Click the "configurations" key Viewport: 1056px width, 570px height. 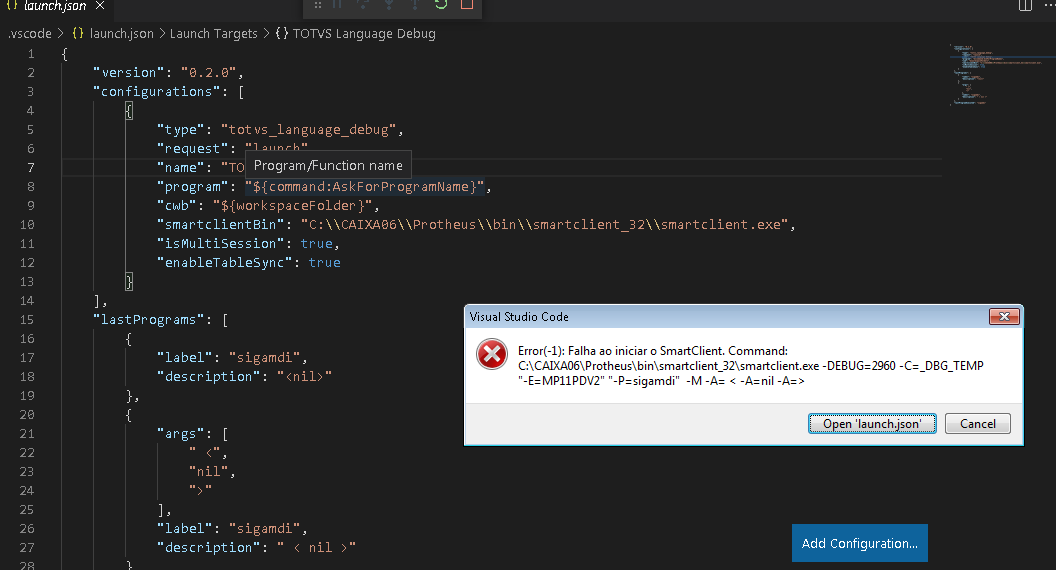coord(156,91)
